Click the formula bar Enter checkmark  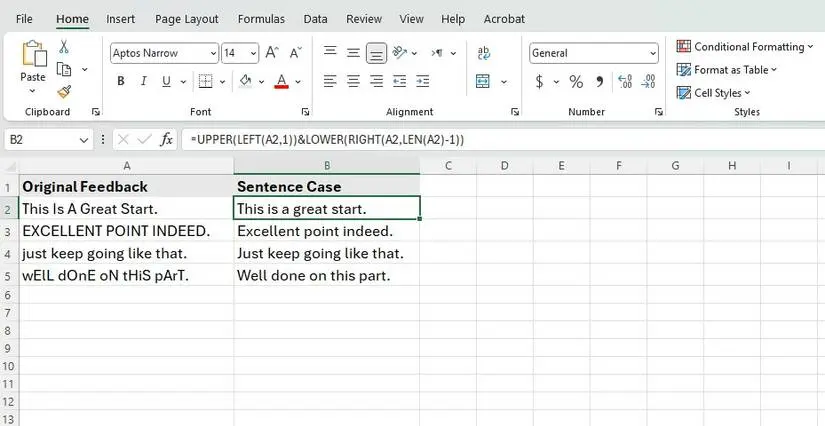[x=144, y=139]
